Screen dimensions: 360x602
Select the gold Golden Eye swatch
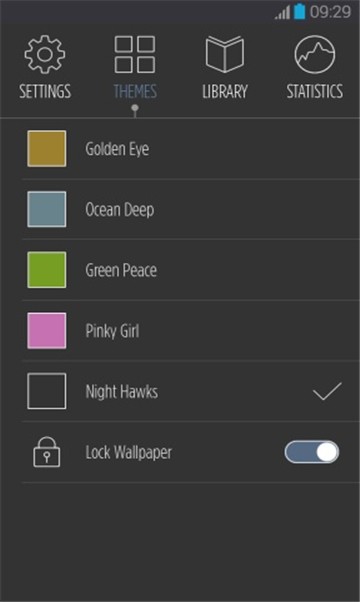(x=46, y=149)
